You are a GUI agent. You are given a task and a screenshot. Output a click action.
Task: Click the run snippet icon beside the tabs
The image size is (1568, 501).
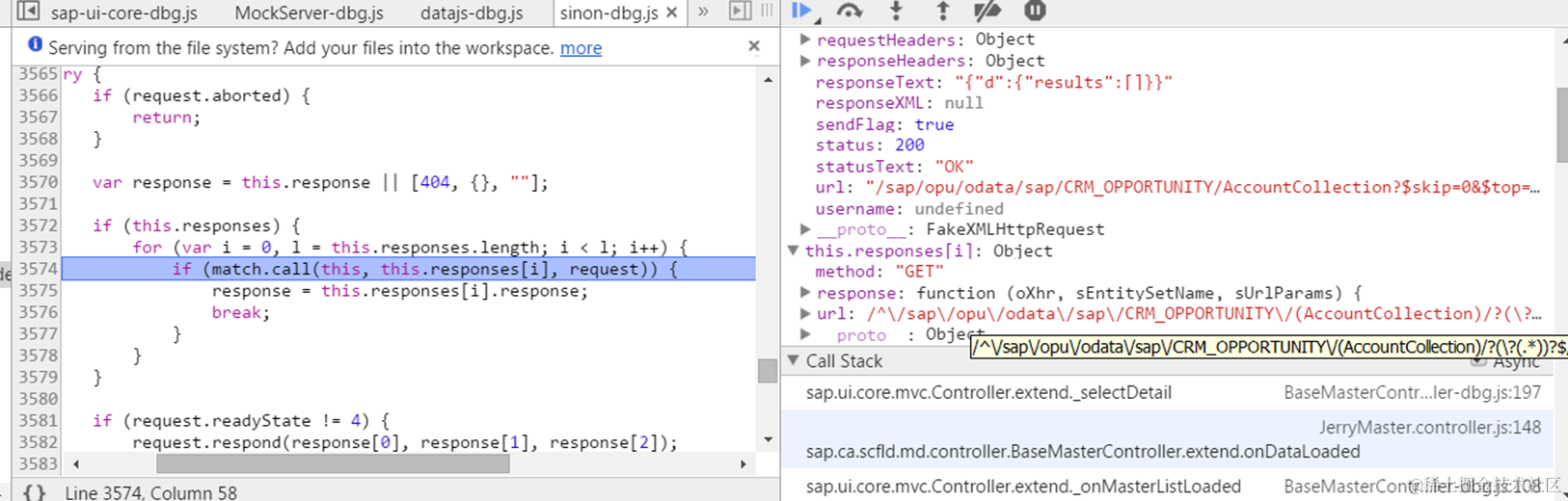point(740,11)
